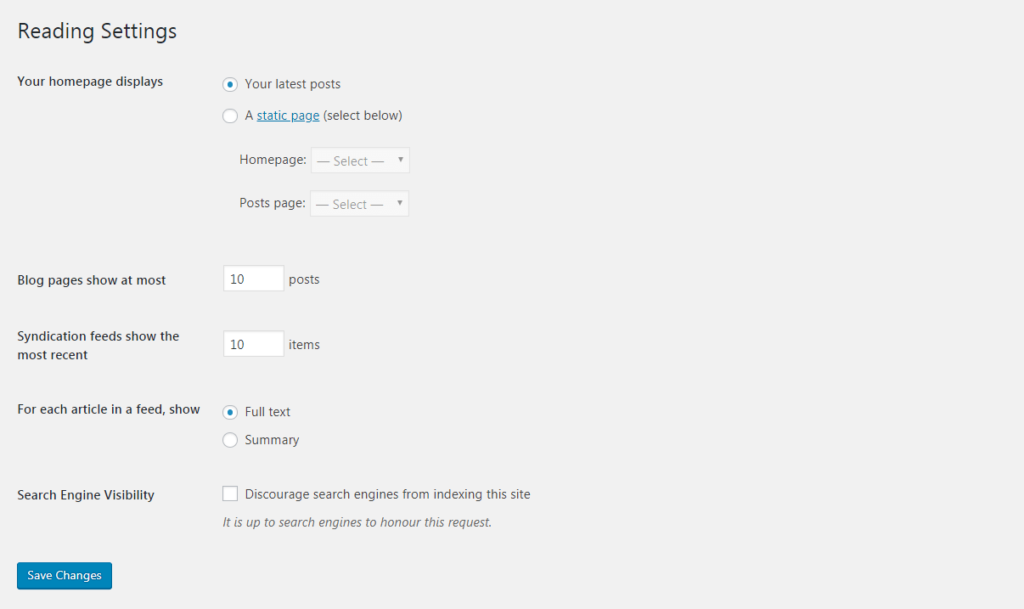
Task: Open the "static page" hyperlink
Action: click(288, 115)
